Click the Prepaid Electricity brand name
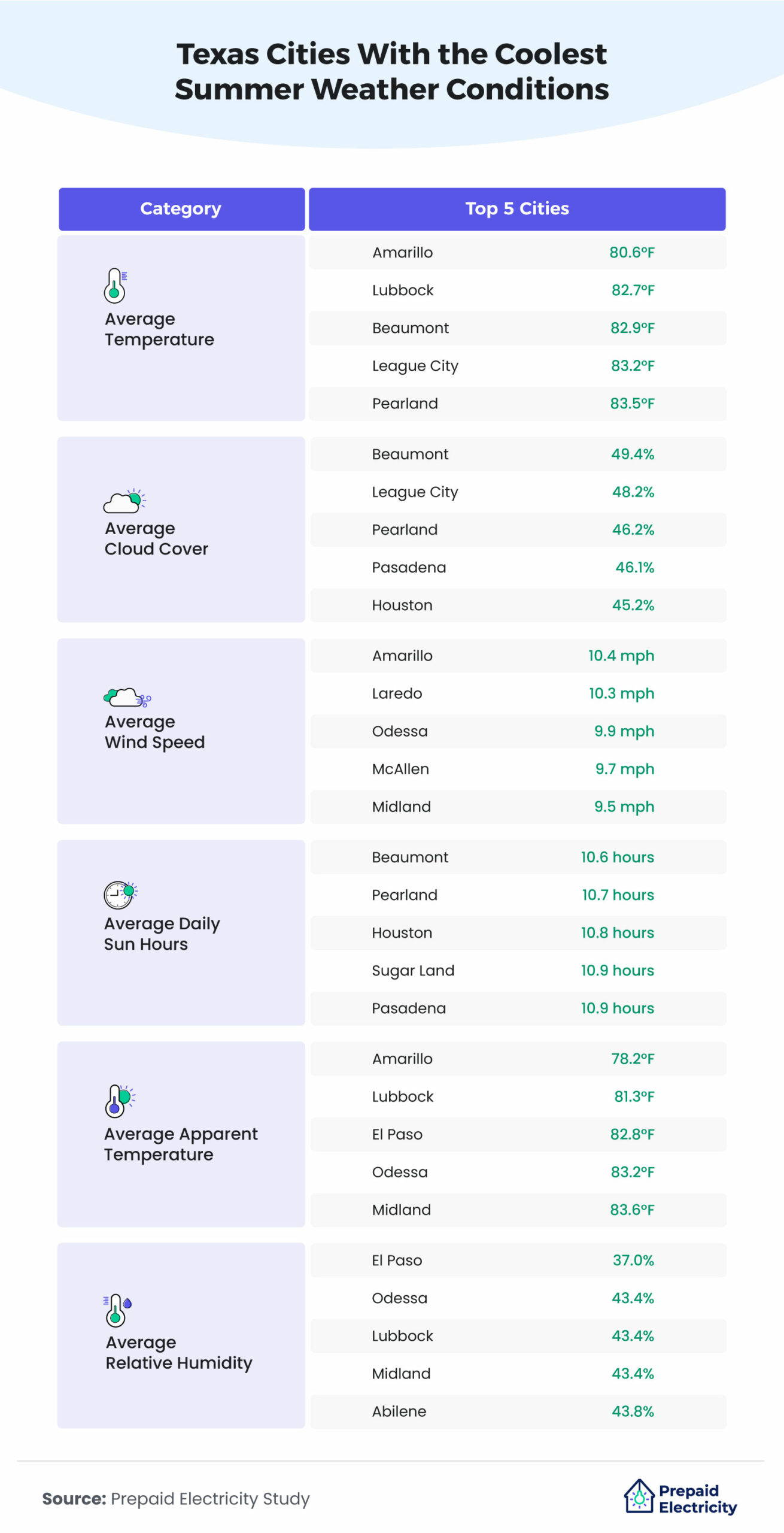This screenshot has width=784, height=1533. (698, 1499)
